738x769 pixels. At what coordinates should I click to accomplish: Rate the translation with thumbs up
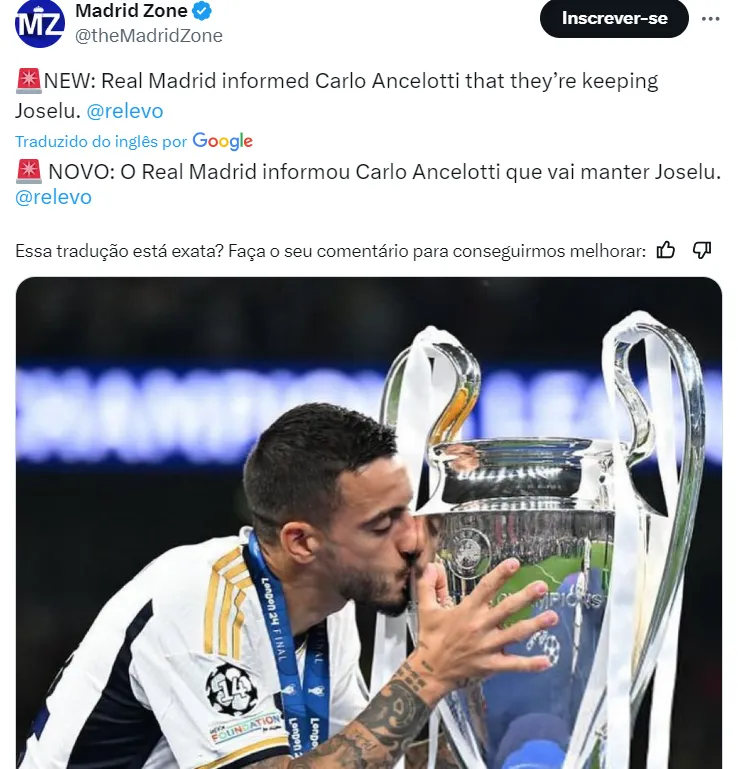pos(665,250)
